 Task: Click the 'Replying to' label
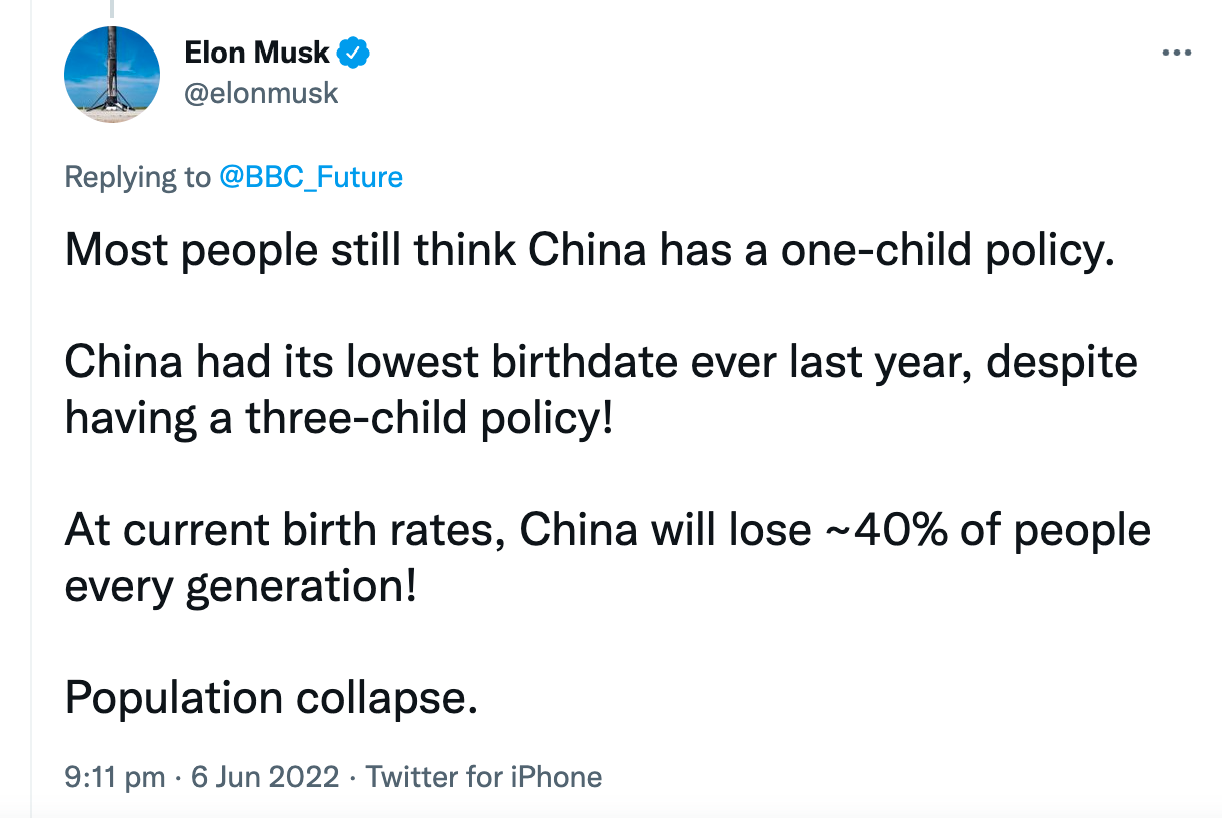(138, 177)
